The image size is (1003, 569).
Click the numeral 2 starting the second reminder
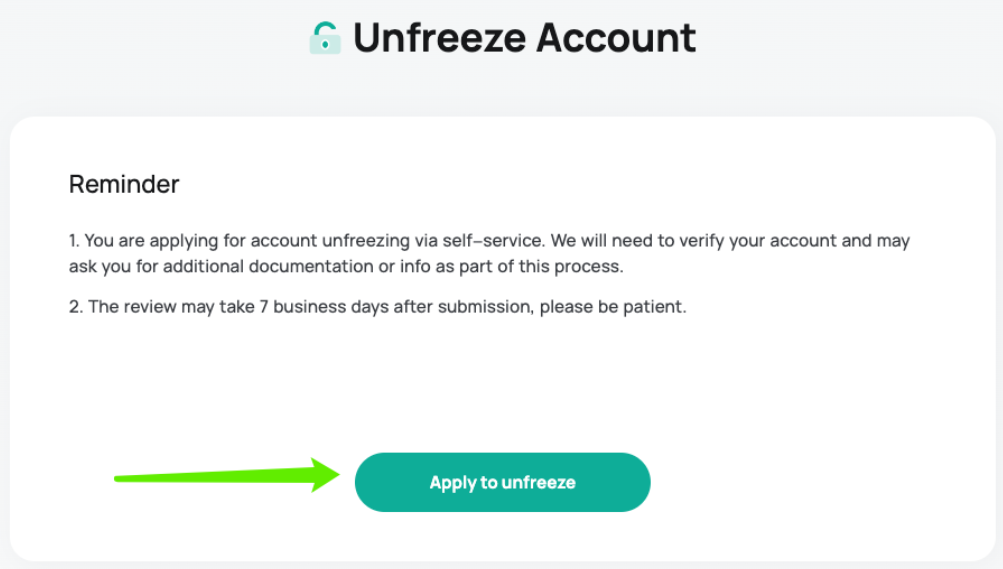point(75,307)
